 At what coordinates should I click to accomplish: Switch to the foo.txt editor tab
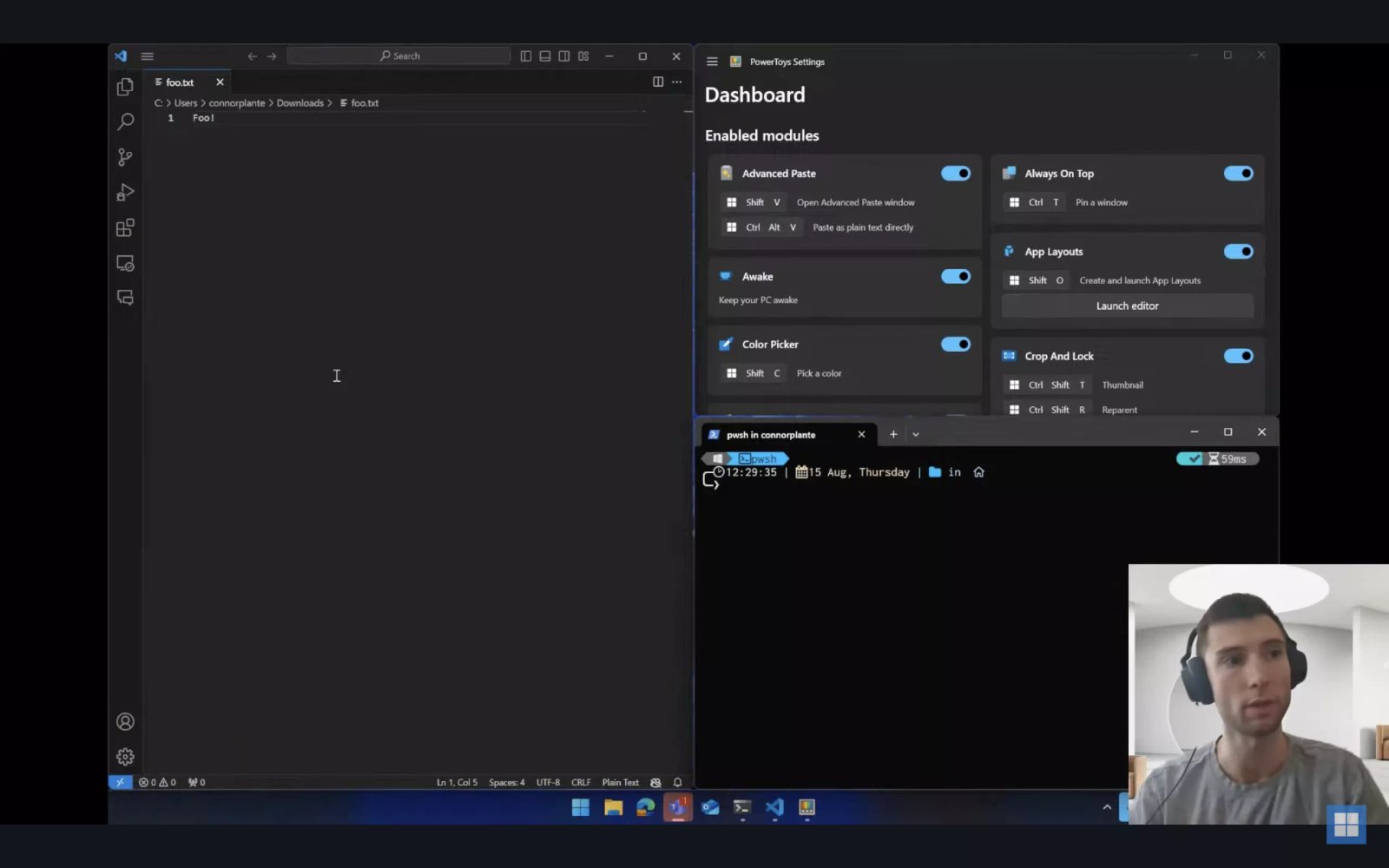179,82
